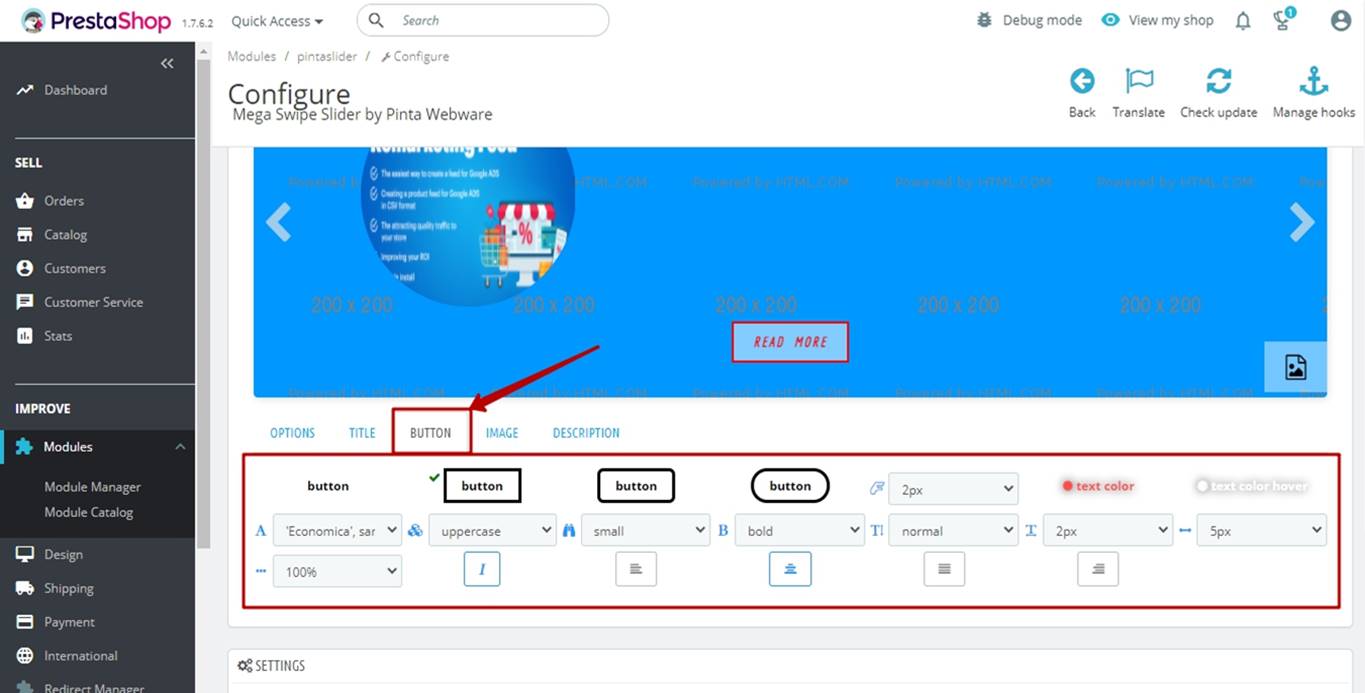Click the PrestaShop logo

tap(97, 20)
